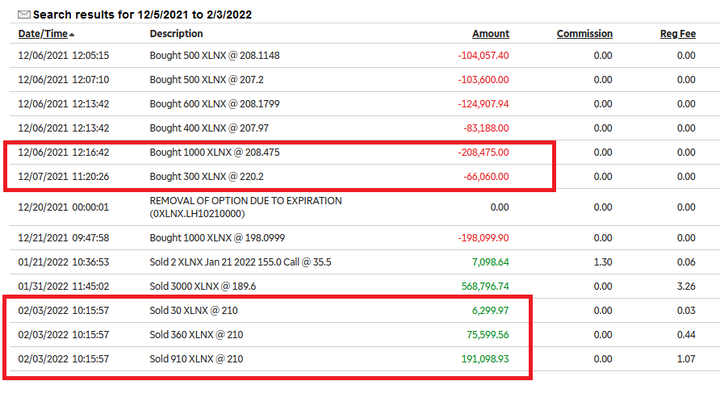Screen dimensions: 720x406
Task: Click the green amount 191,098.93
Action: point(485,359)
